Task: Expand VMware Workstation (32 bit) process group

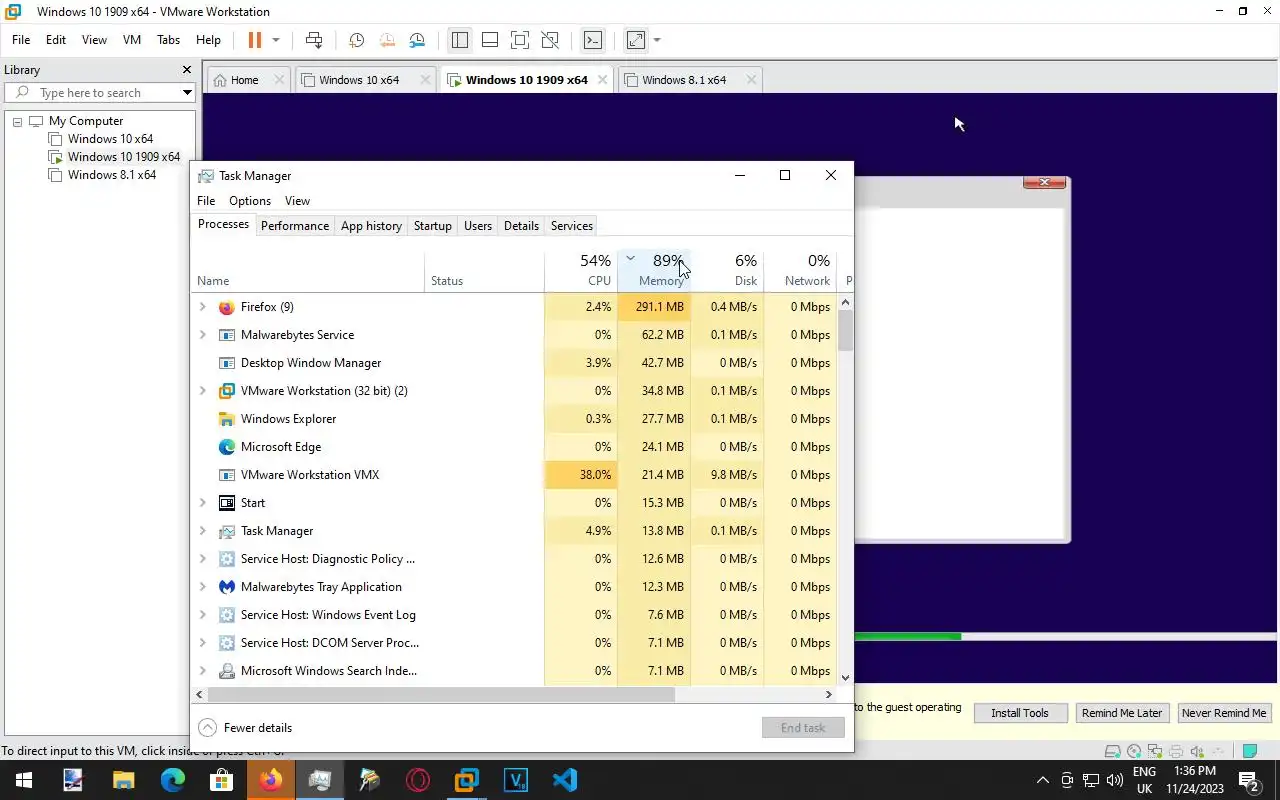Action: (203, 391)
